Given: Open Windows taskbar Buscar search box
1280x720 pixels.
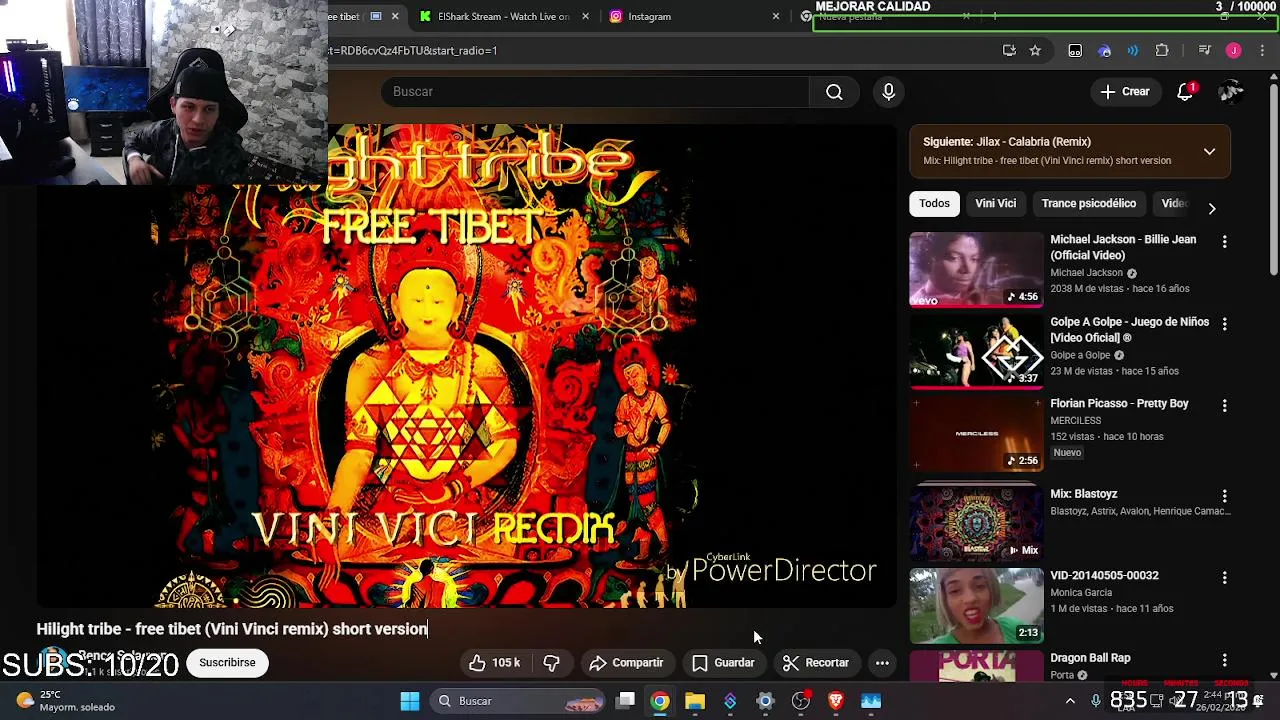Looking at the screenshot, I should pyautogui.click(x=517, y=701).
